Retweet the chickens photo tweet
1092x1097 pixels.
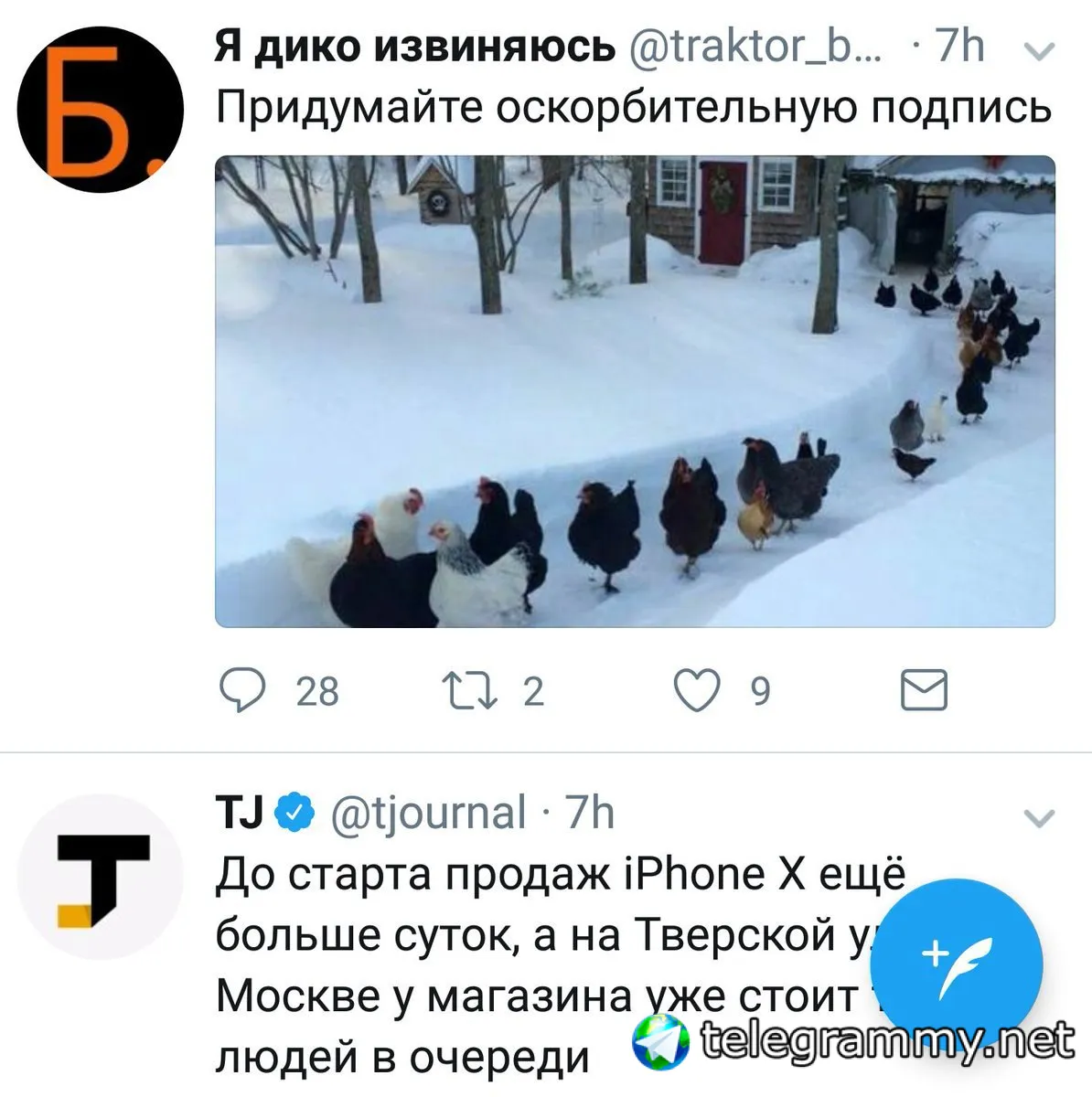point(468,690)
